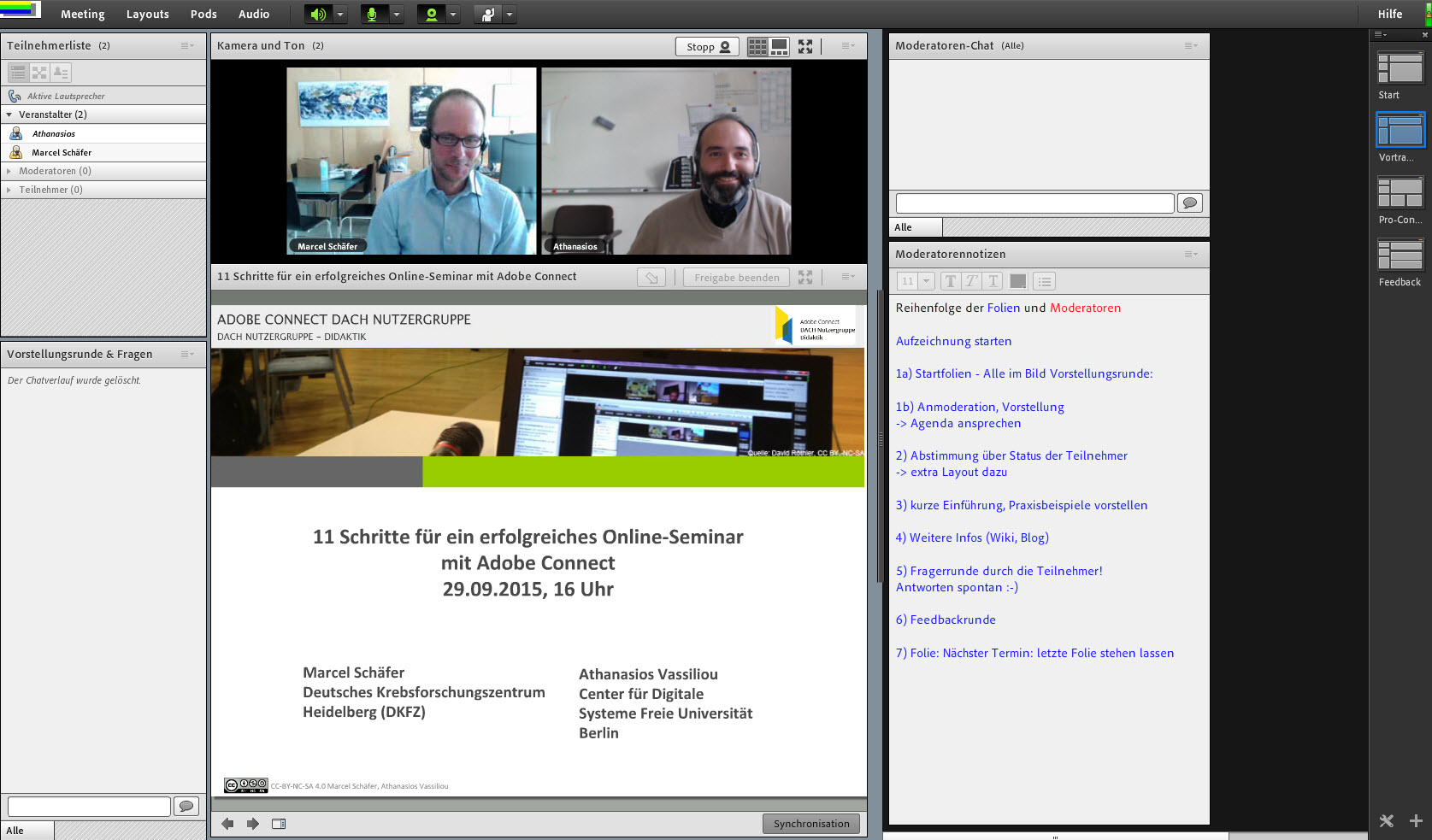Image resolution: width=1432 pixels, height=840 pixels.
Task: Click Freigabe beenden button
Action: pos(736,278)
